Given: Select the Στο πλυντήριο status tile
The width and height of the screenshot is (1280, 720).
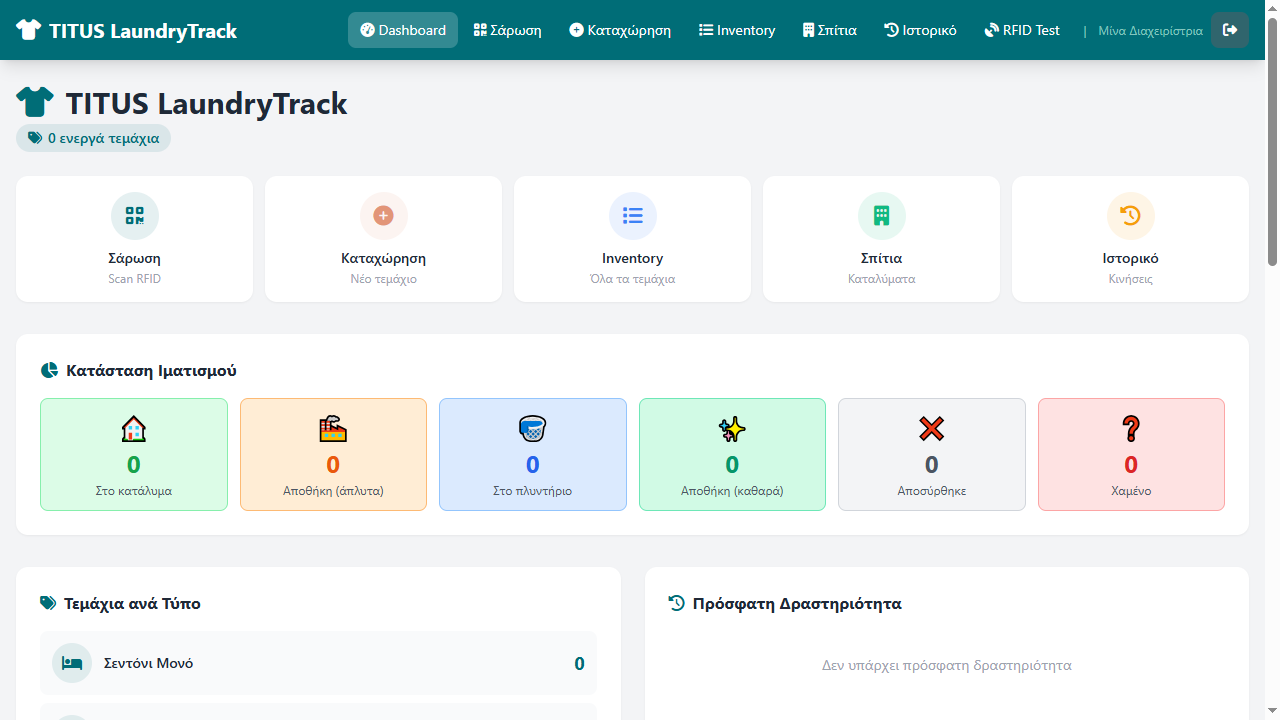Looking at the screenshot, I should 533,455.
